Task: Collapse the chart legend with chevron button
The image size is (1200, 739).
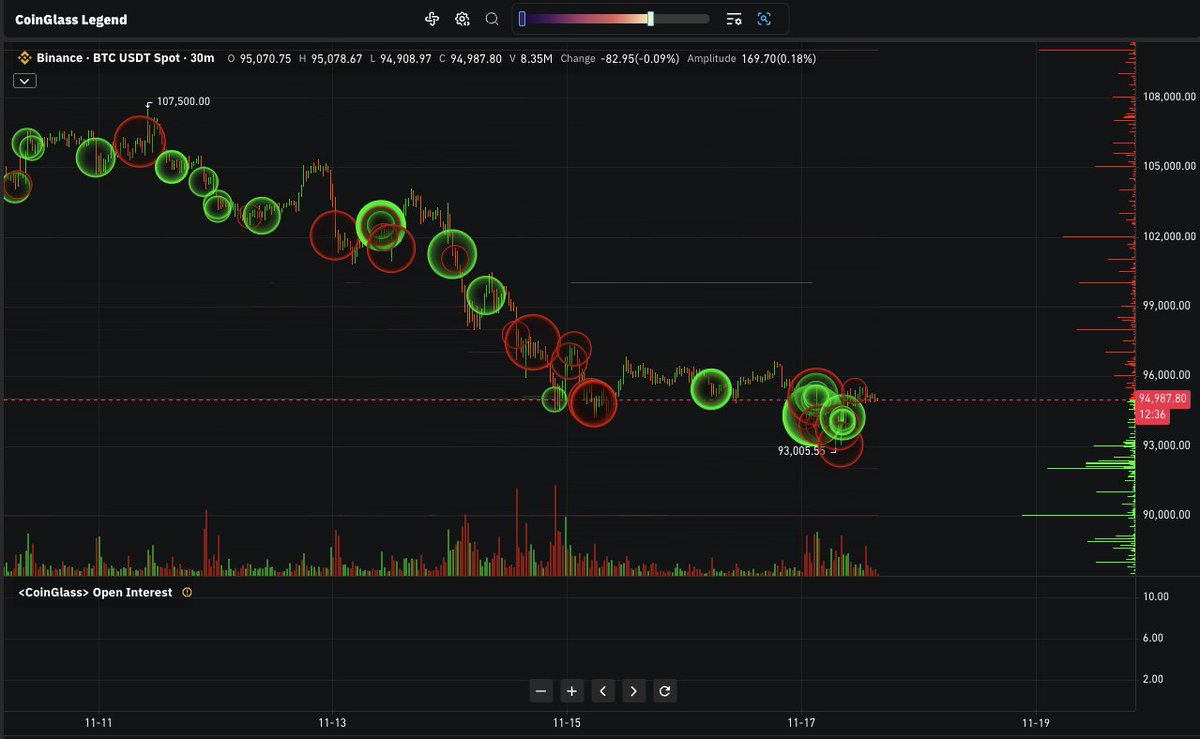Action: (25, 80)
